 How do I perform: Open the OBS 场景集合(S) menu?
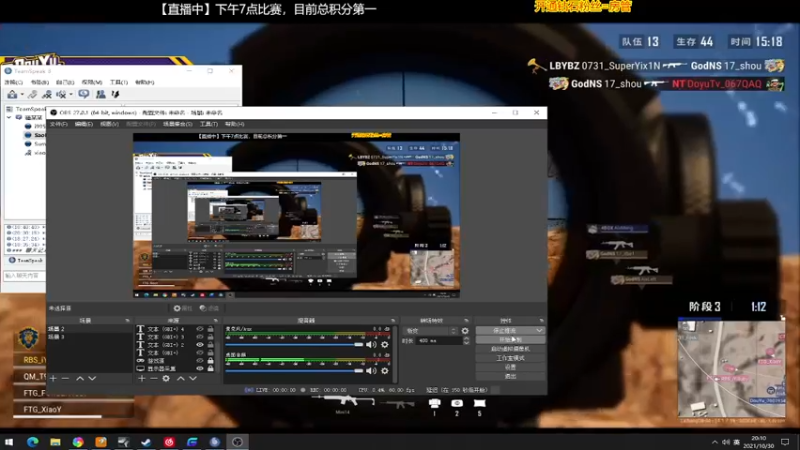tap(178, 124)
